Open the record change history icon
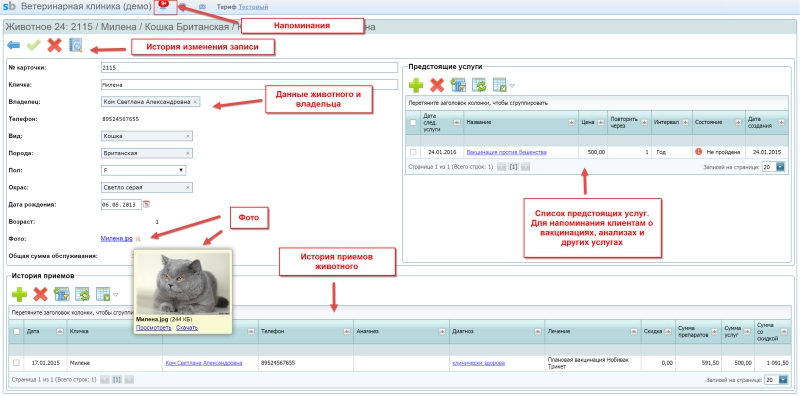Viewport: 800px width, 396px height. tap(76, 46)
